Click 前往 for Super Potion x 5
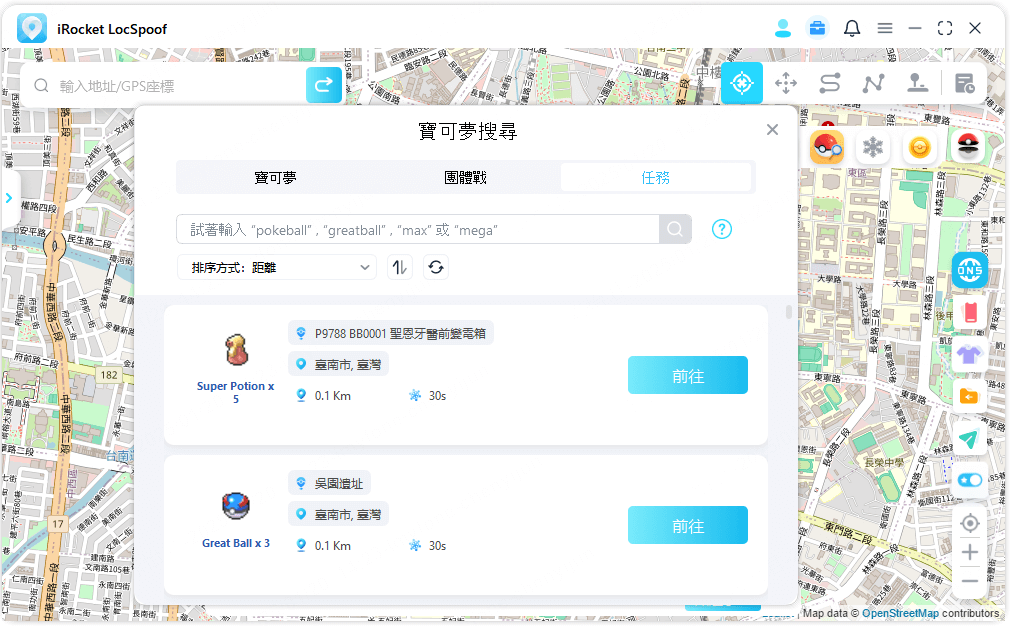Screen dimensions: 1011x626 click(x=688, y=375)
